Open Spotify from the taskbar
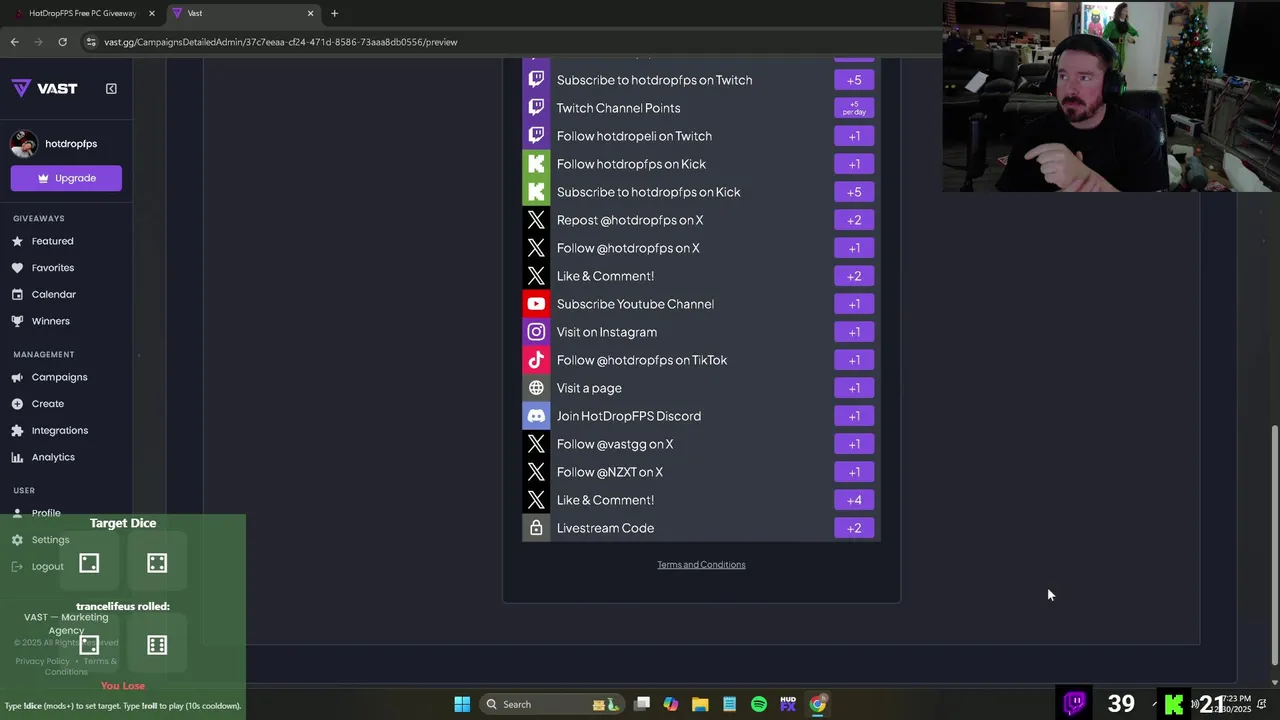This screenshot has width=1280, height=720. tap(759, 704)
